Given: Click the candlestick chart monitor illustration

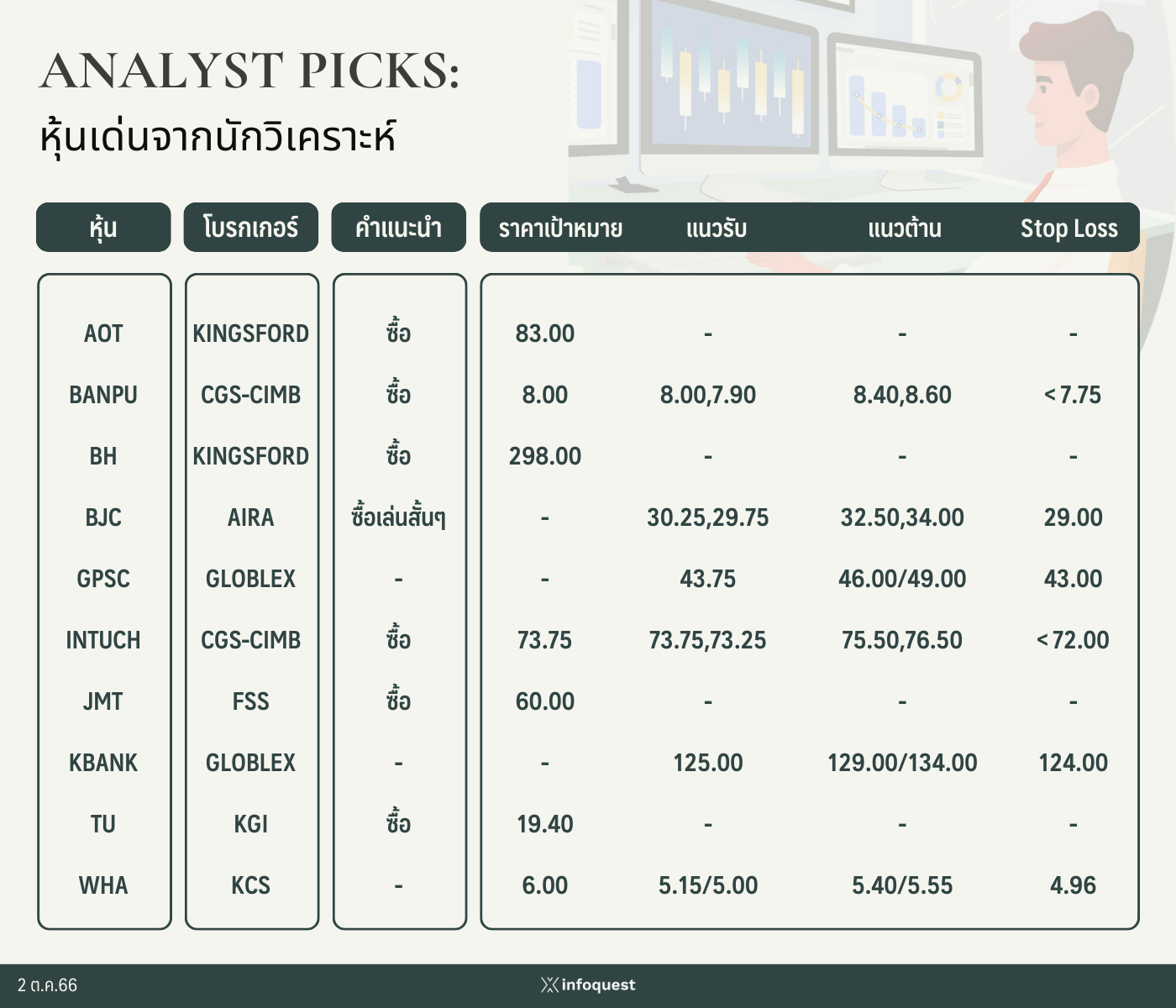Looking at the screenshot, I should pyautogui.click(x=729, y=84).
